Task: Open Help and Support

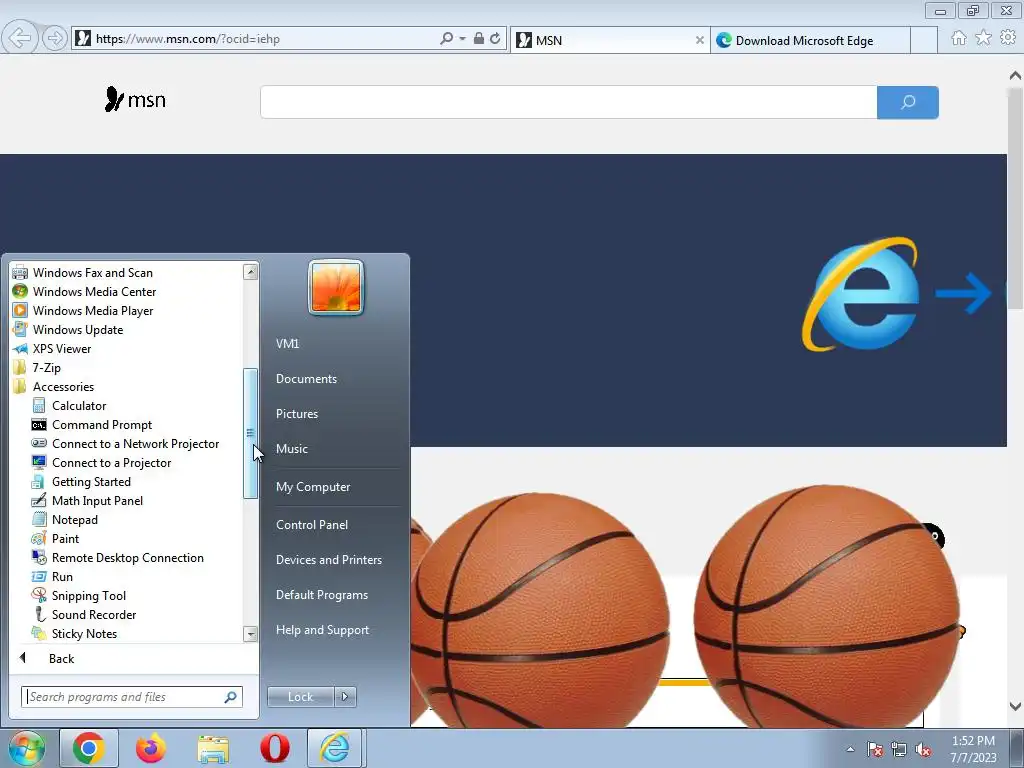Action: click(322, 630)
